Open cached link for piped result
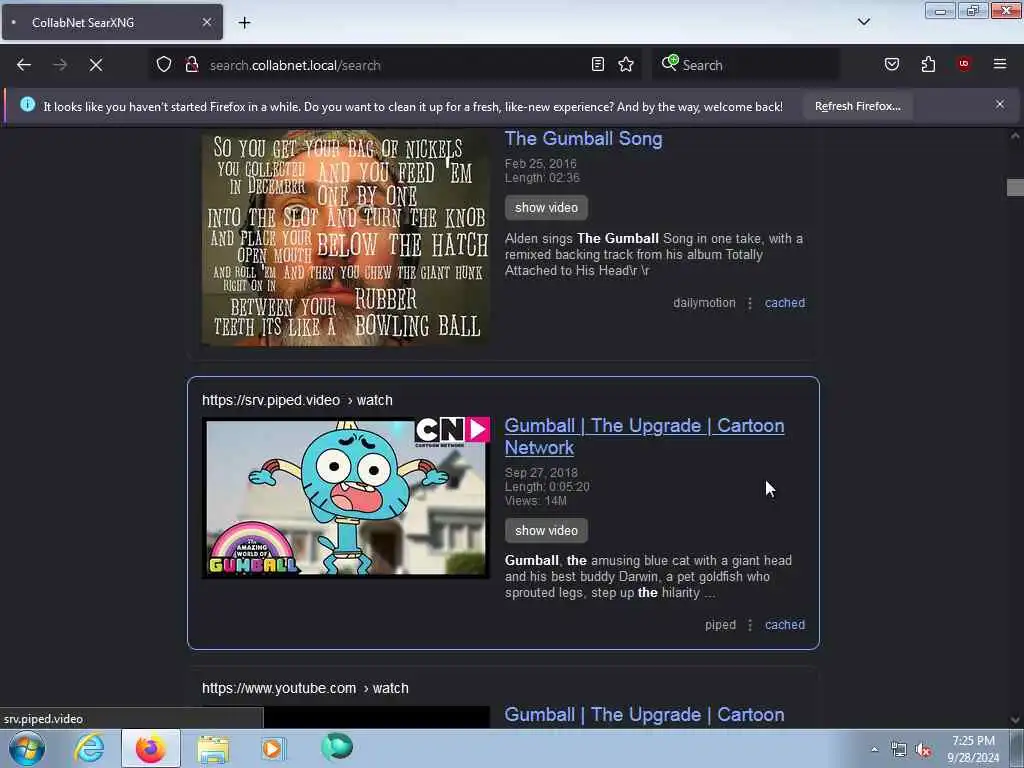Viewport: 1024px width, 768px height. [x=785, y=624]
